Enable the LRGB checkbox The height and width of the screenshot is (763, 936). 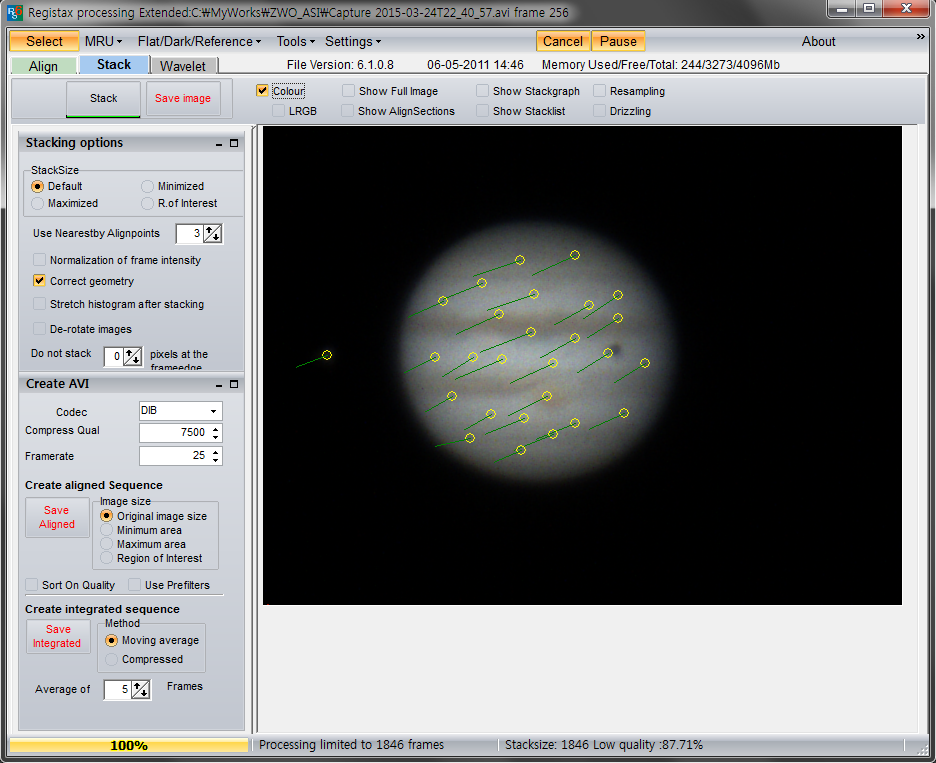(278, 111)
